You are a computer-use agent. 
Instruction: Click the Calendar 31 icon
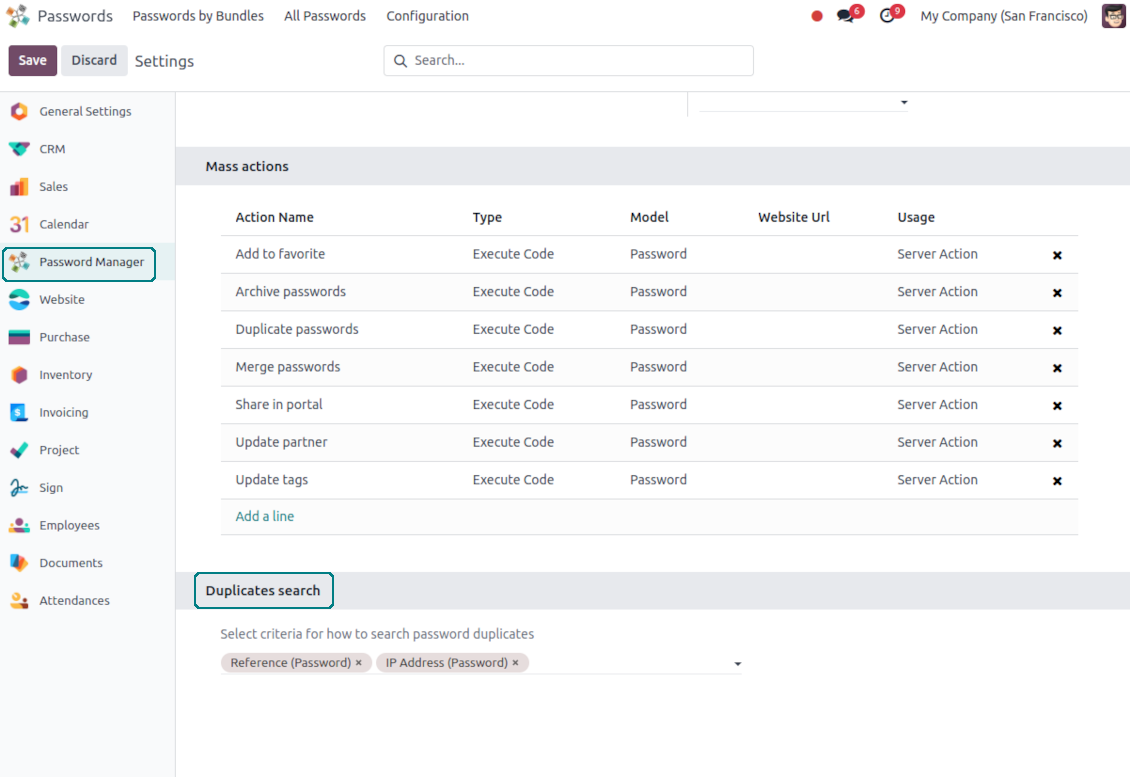(x=19, y=224)
